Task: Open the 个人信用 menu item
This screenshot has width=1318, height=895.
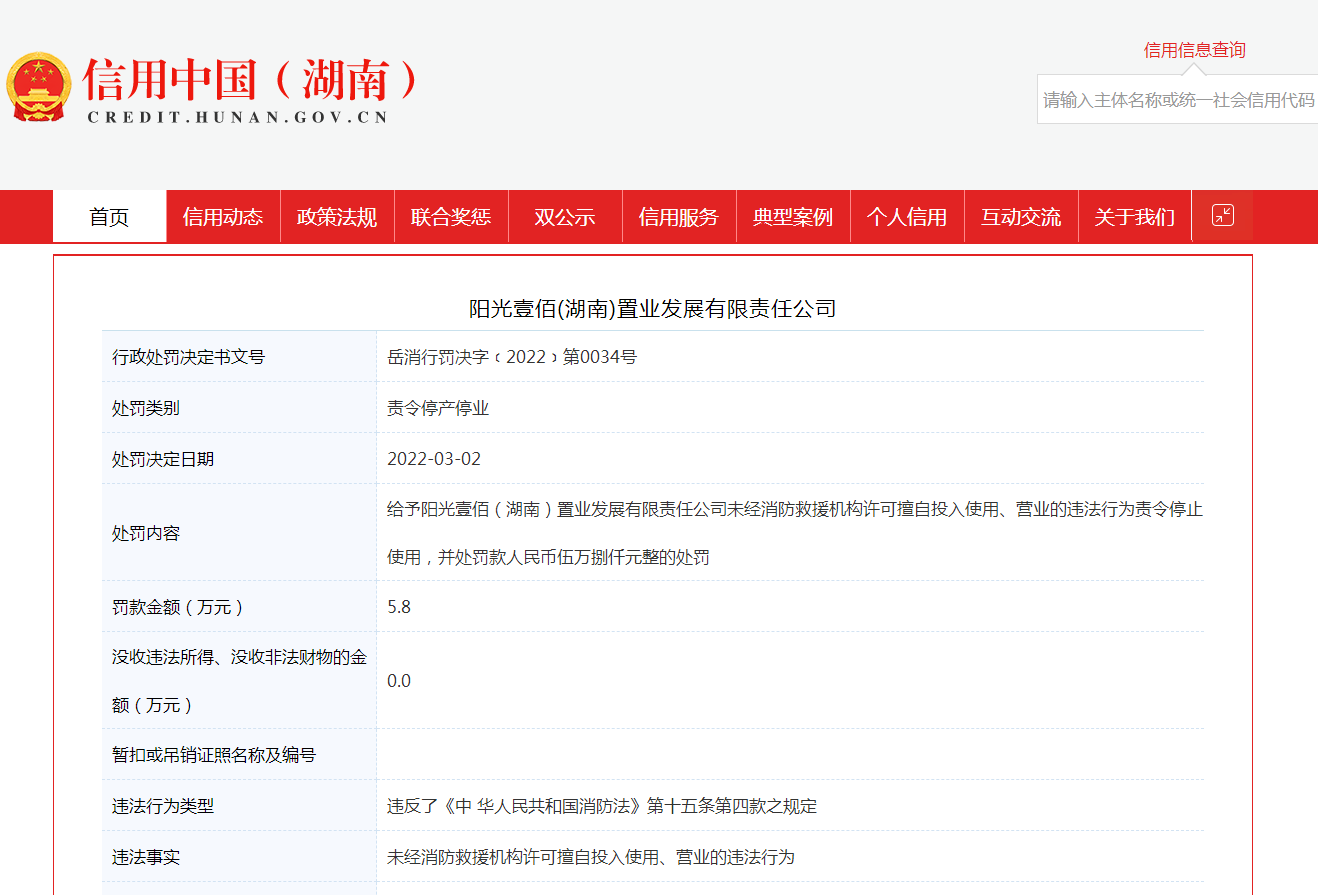Action: [x=907, y=217]
